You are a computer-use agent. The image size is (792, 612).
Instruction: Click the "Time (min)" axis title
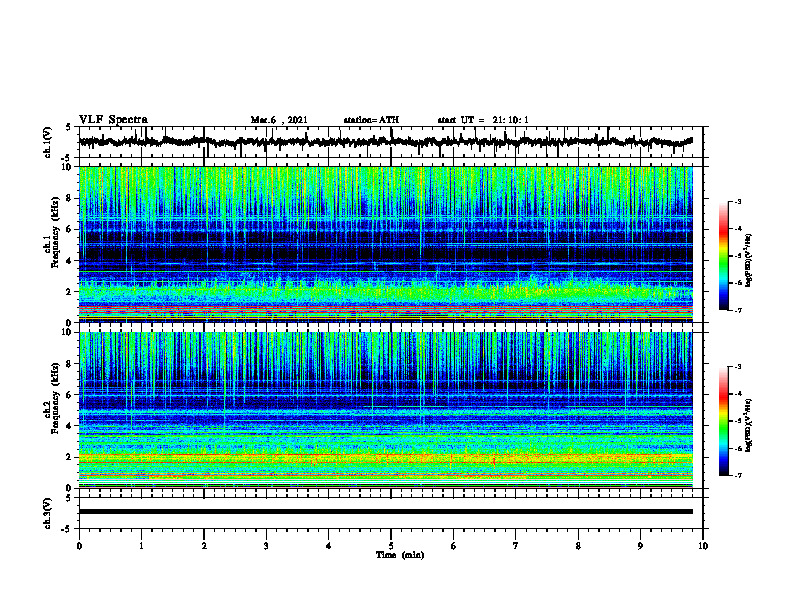click(x=400, y=555)
